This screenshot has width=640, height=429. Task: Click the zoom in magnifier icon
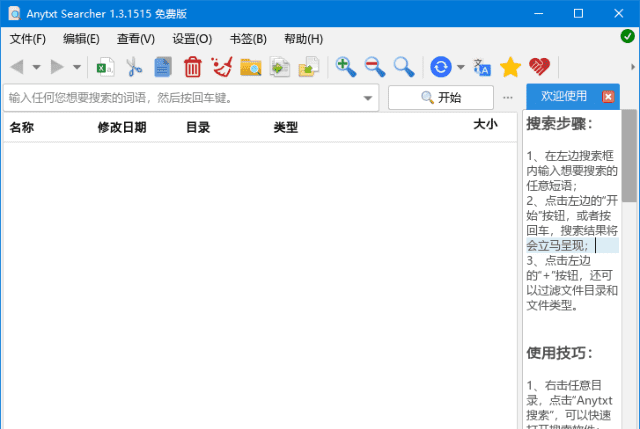point(345,67)
